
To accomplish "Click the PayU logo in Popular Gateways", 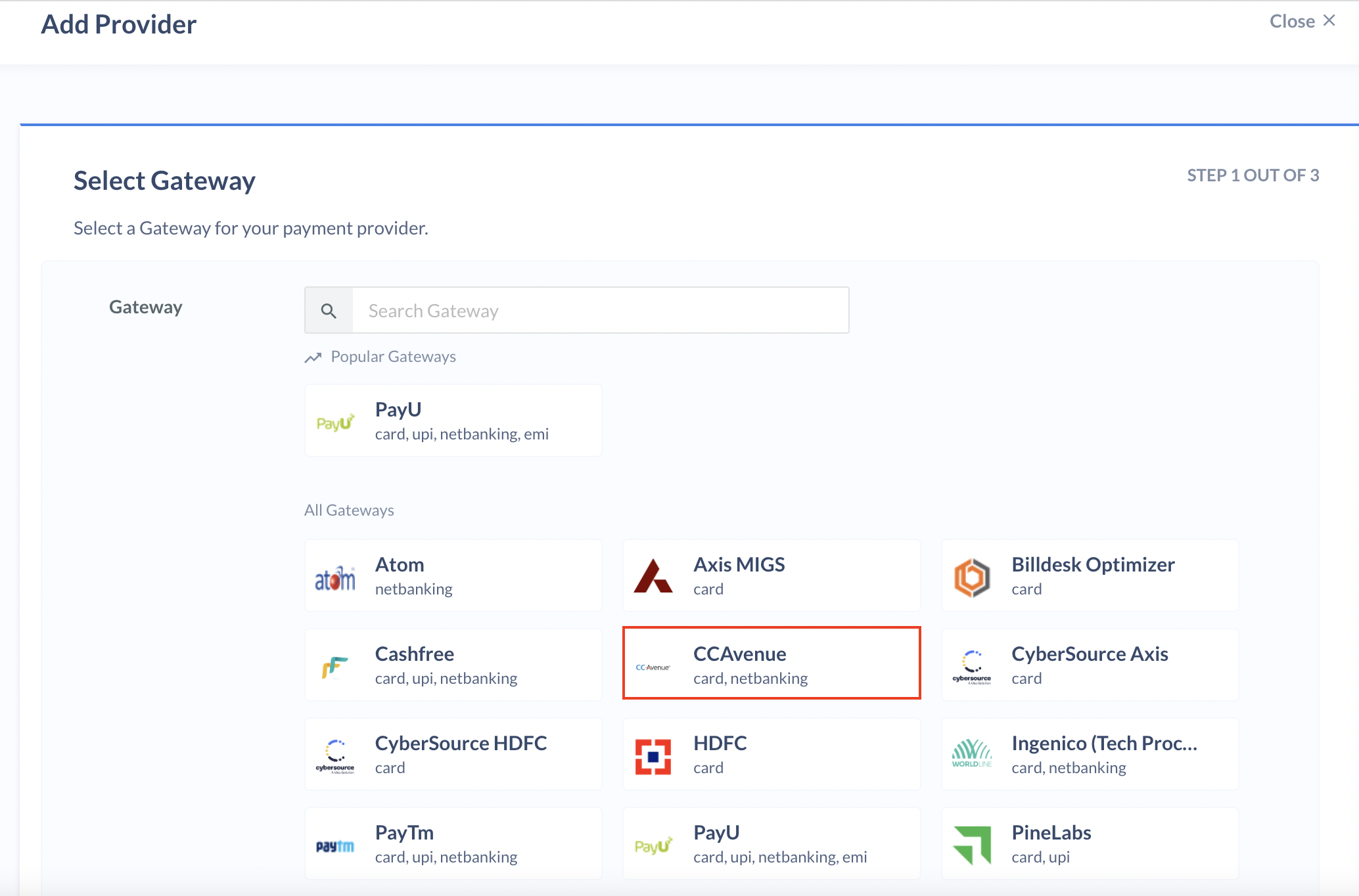I will (x=335, y=422).
